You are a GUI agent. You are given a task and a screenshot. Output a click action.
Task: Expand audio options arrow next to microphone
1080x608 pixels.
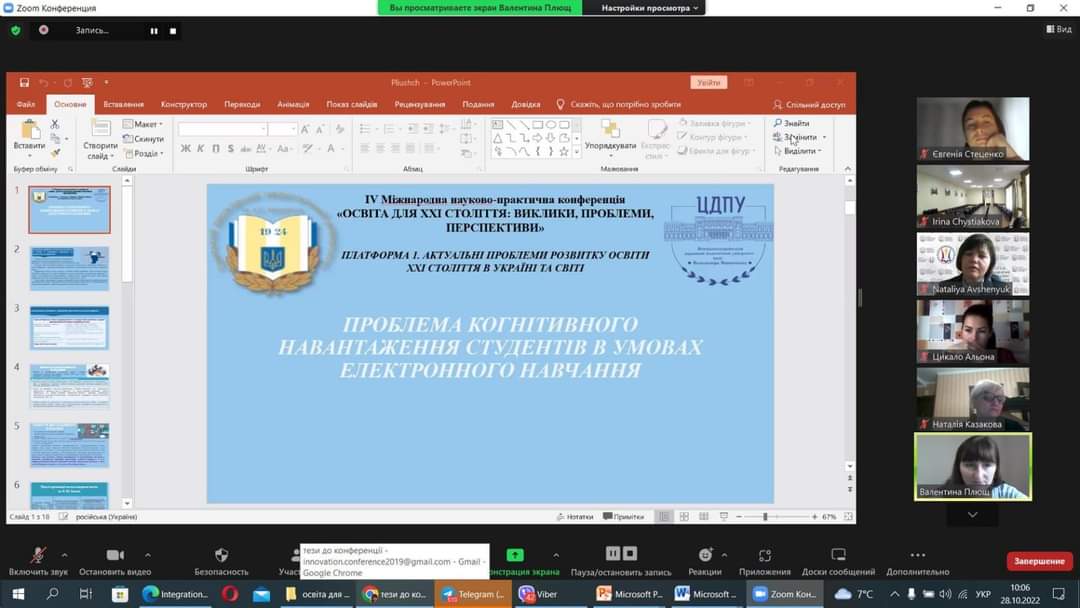point(64,555)
